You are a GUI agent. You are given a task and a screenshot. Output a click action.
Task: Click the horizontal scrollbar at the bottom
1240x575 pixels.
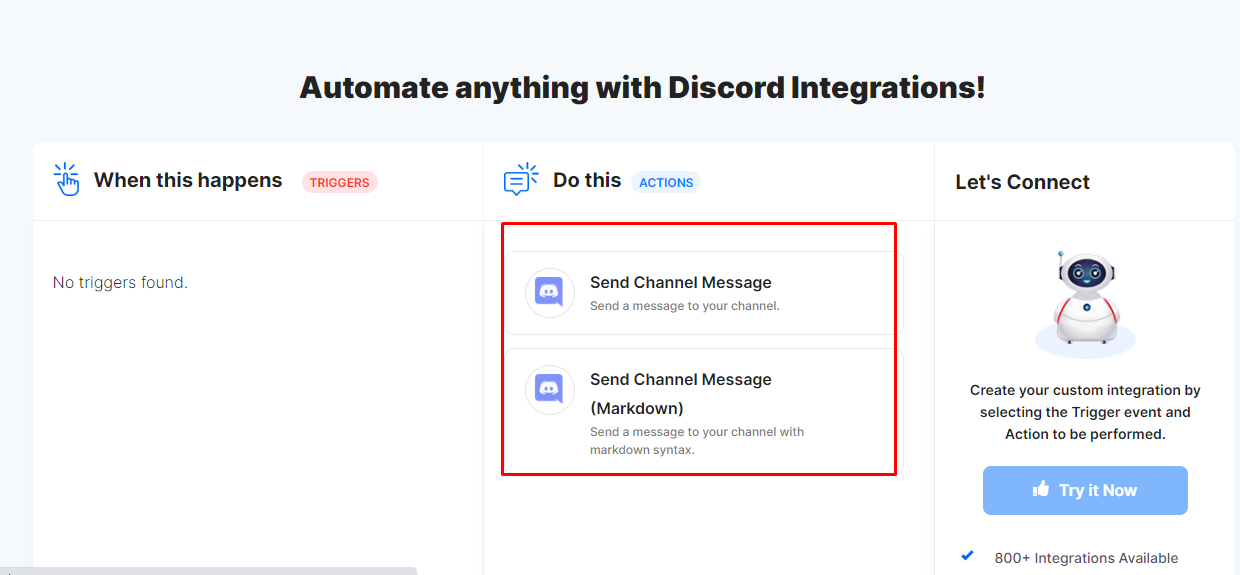click(x=208, y=571)
